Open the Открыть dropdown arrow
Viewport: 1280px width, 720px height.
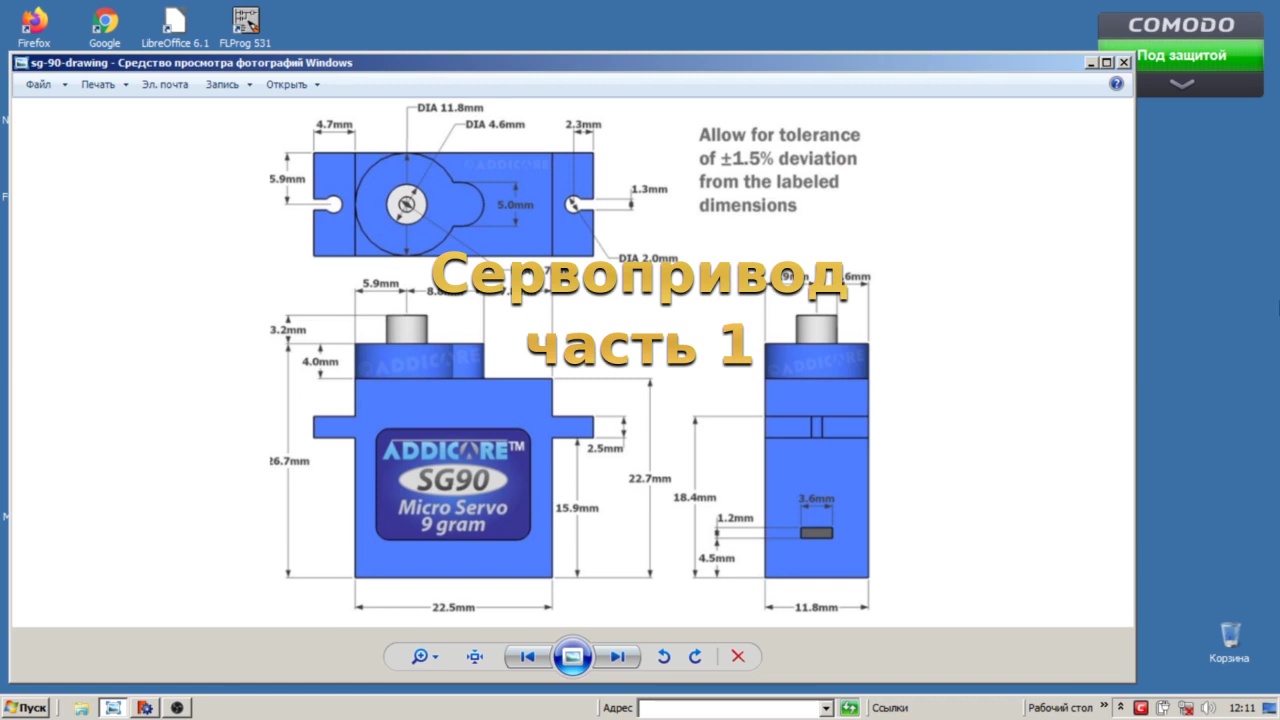click(x=317, y=85)
